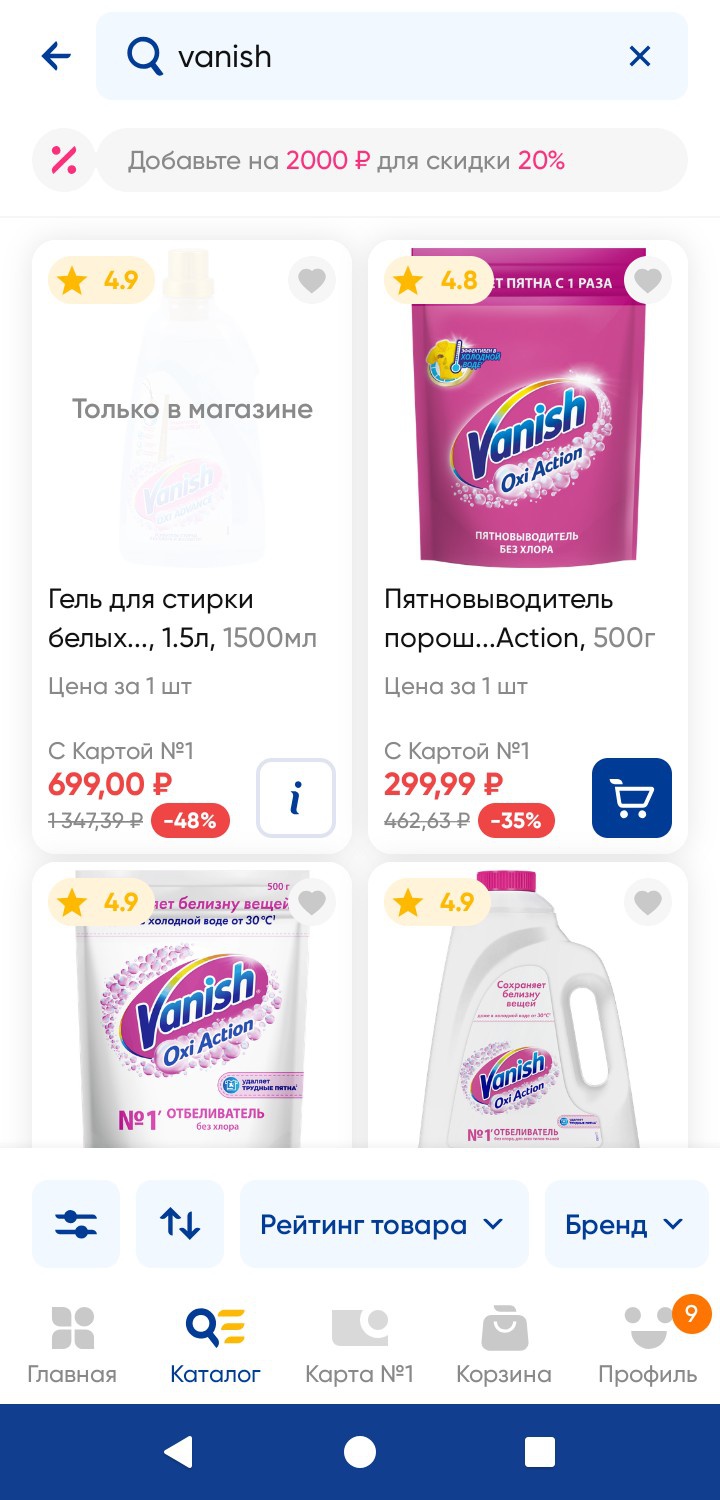This screenshot has height=1500, width=720.
Task: Open Профиль with 9 notifications
Action: tap(648, 1345)
